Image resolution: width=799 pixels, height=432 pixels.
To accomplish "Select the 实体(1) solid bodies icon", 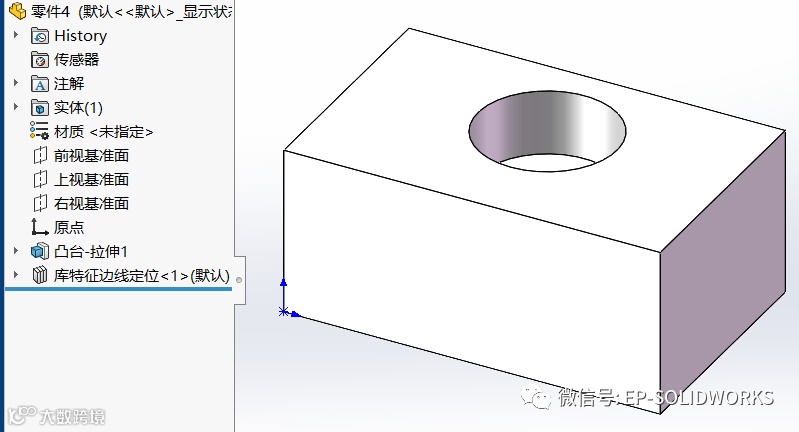I will (x=40, y=107).
